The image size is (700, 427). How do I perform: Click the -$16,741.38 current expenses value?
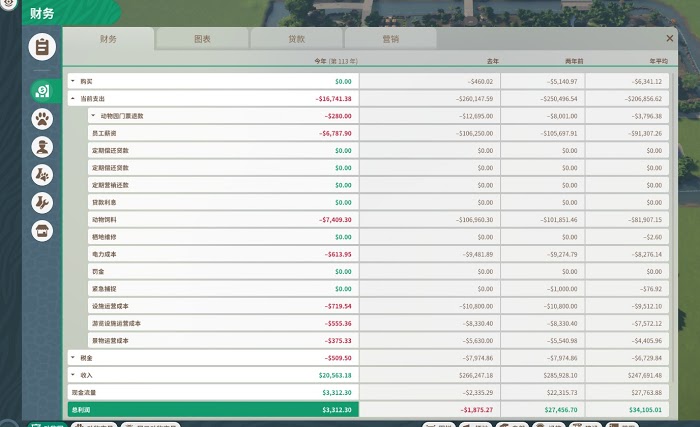[333, 99]
